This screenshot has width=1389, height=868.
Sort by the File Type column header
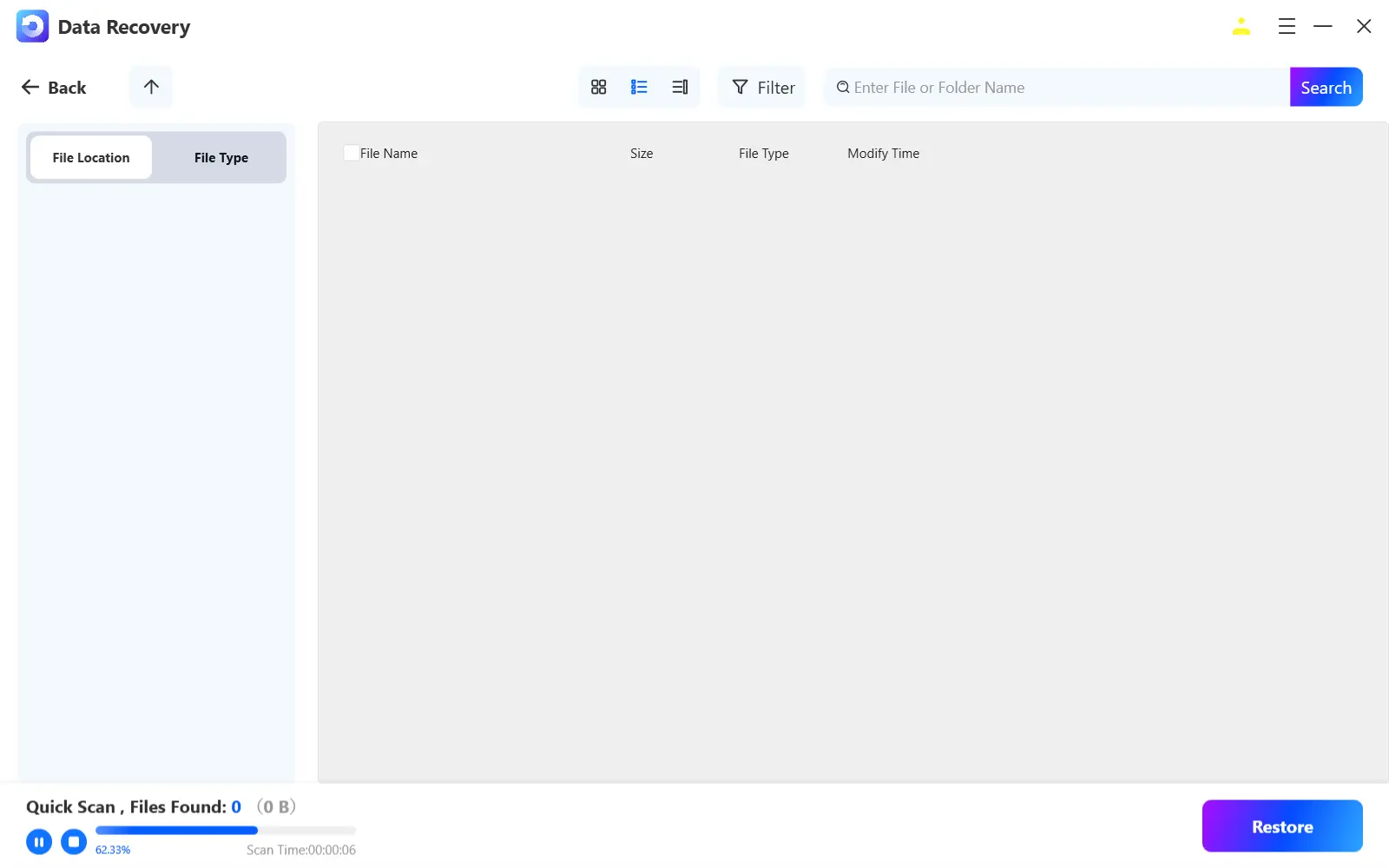click(764, 154)
